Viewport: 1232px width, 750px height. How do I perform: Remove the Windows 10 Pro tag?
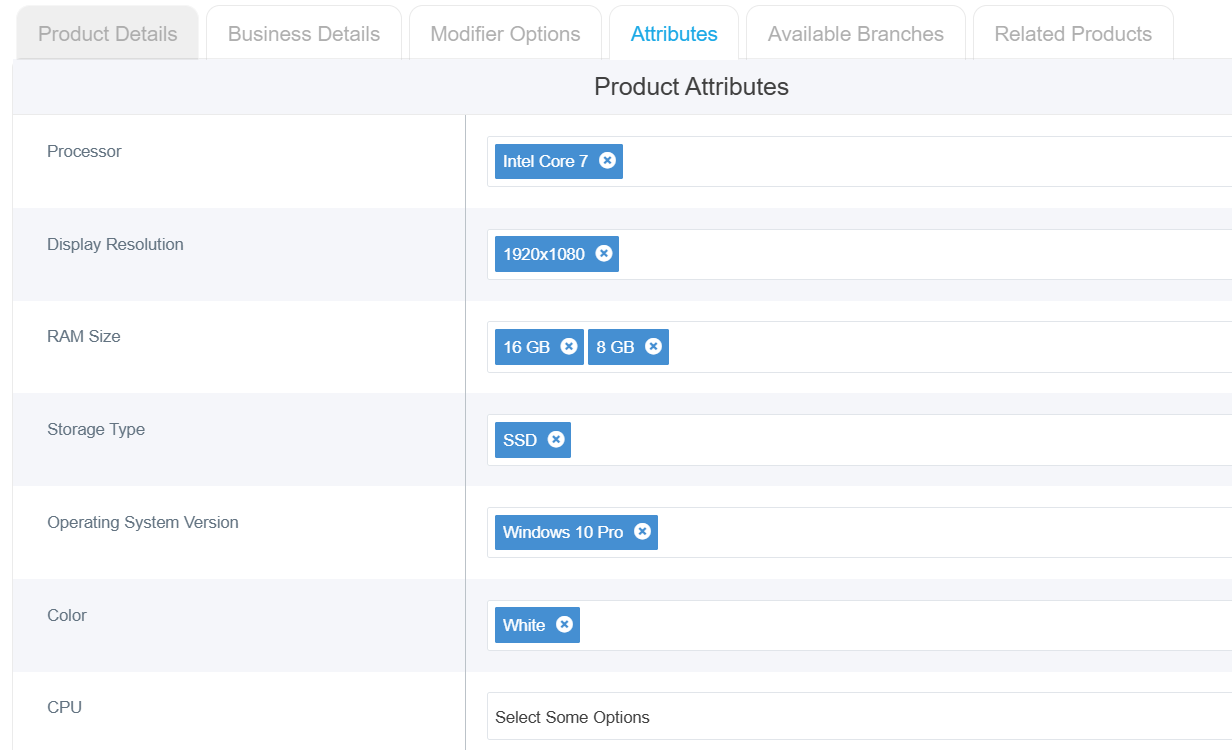point(642,531)
